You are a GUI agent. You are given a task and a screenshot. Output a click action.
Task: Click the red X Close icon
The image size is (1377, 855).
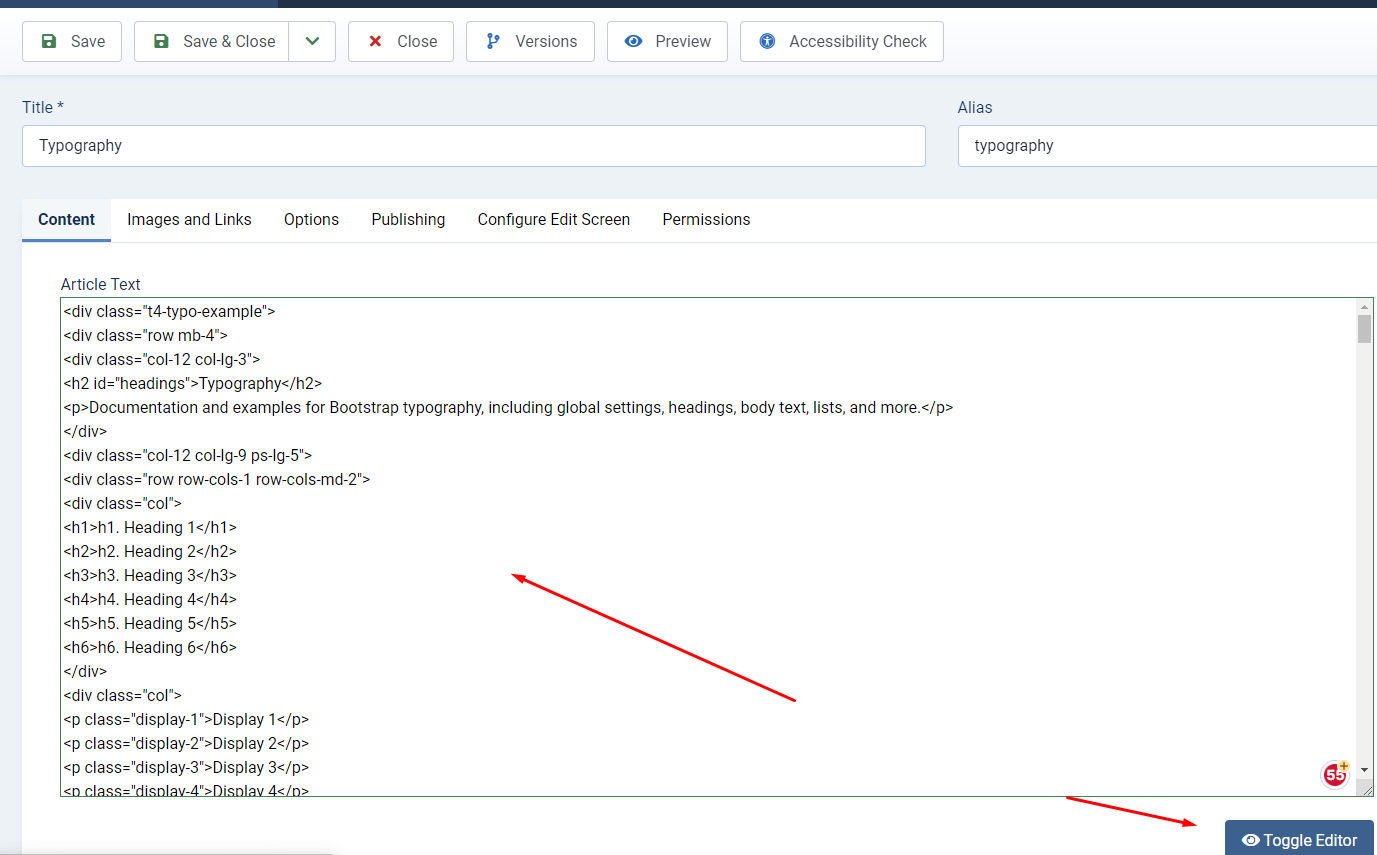tap(376, 42)
